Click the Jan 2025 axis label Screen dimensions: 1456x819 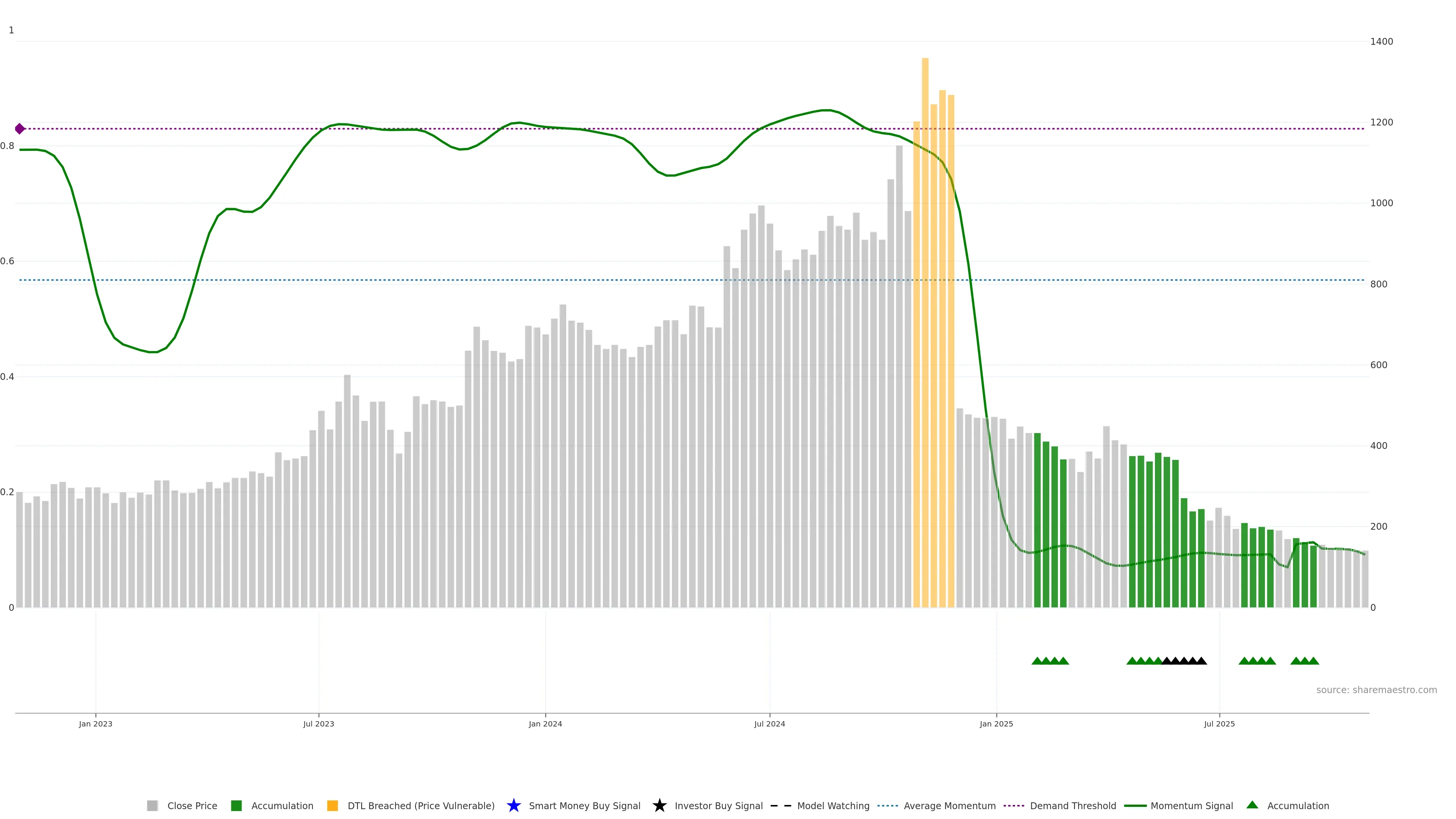pyautogui.click(x=996, y=723)
